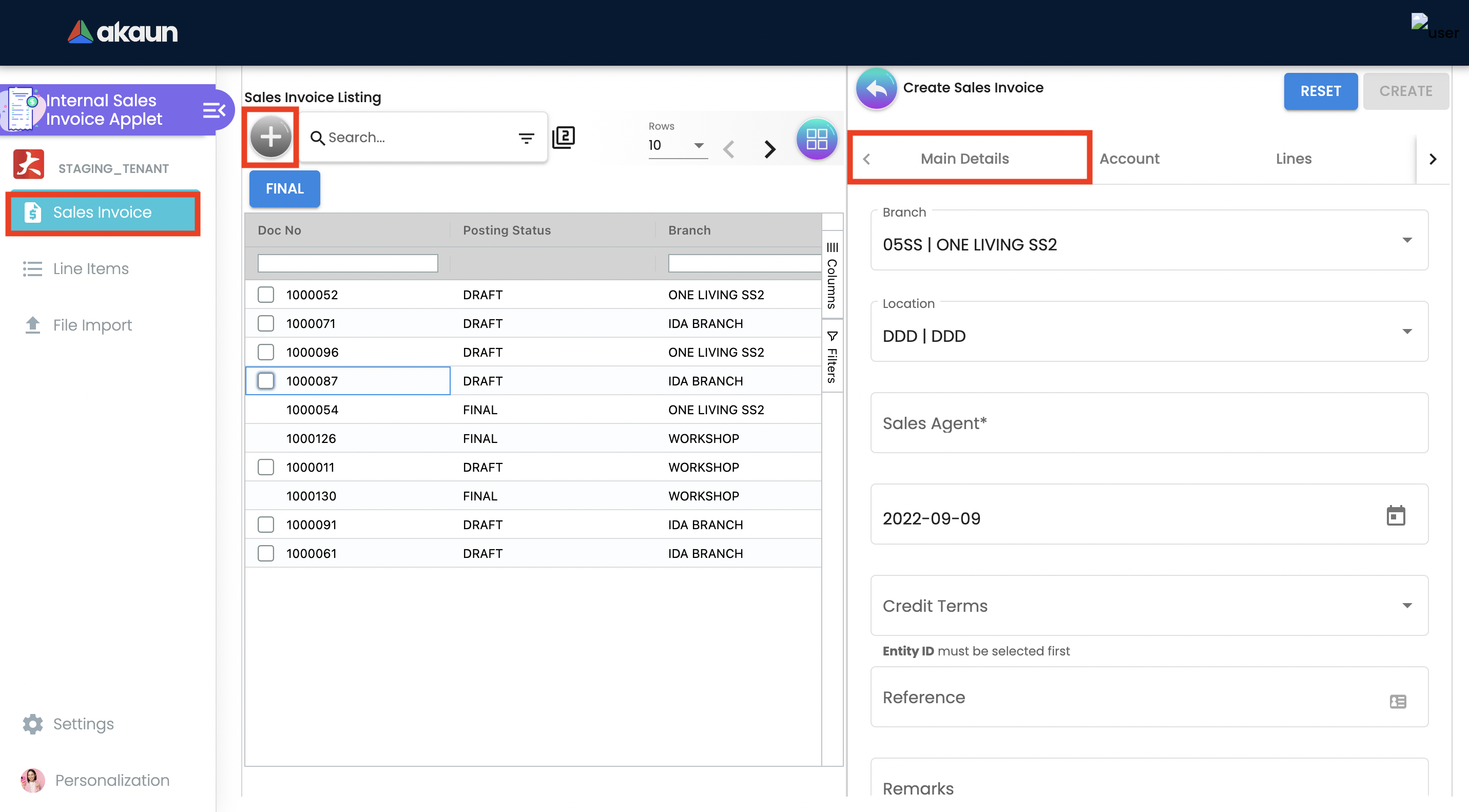Expand the Branch dropdown

pyautogui.click(x=1406, y=241)
